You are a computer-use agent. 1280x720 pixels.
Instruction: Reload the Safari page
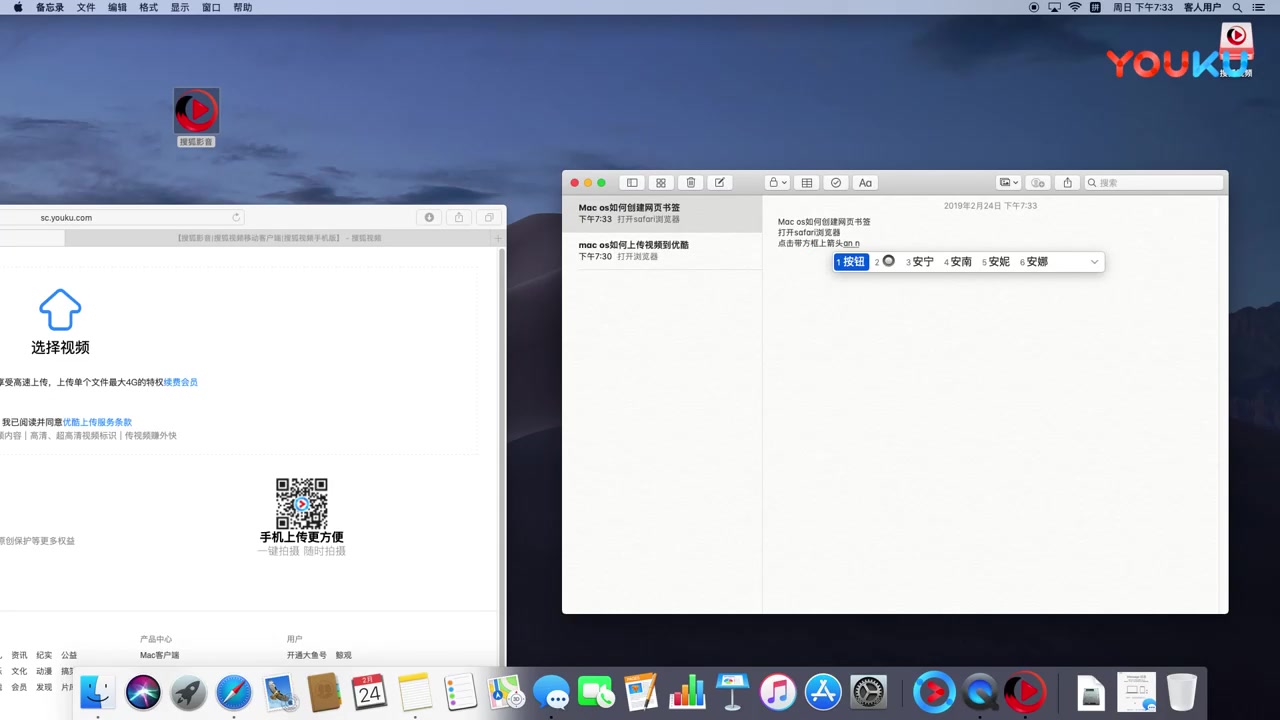click(x=236, y=217)
